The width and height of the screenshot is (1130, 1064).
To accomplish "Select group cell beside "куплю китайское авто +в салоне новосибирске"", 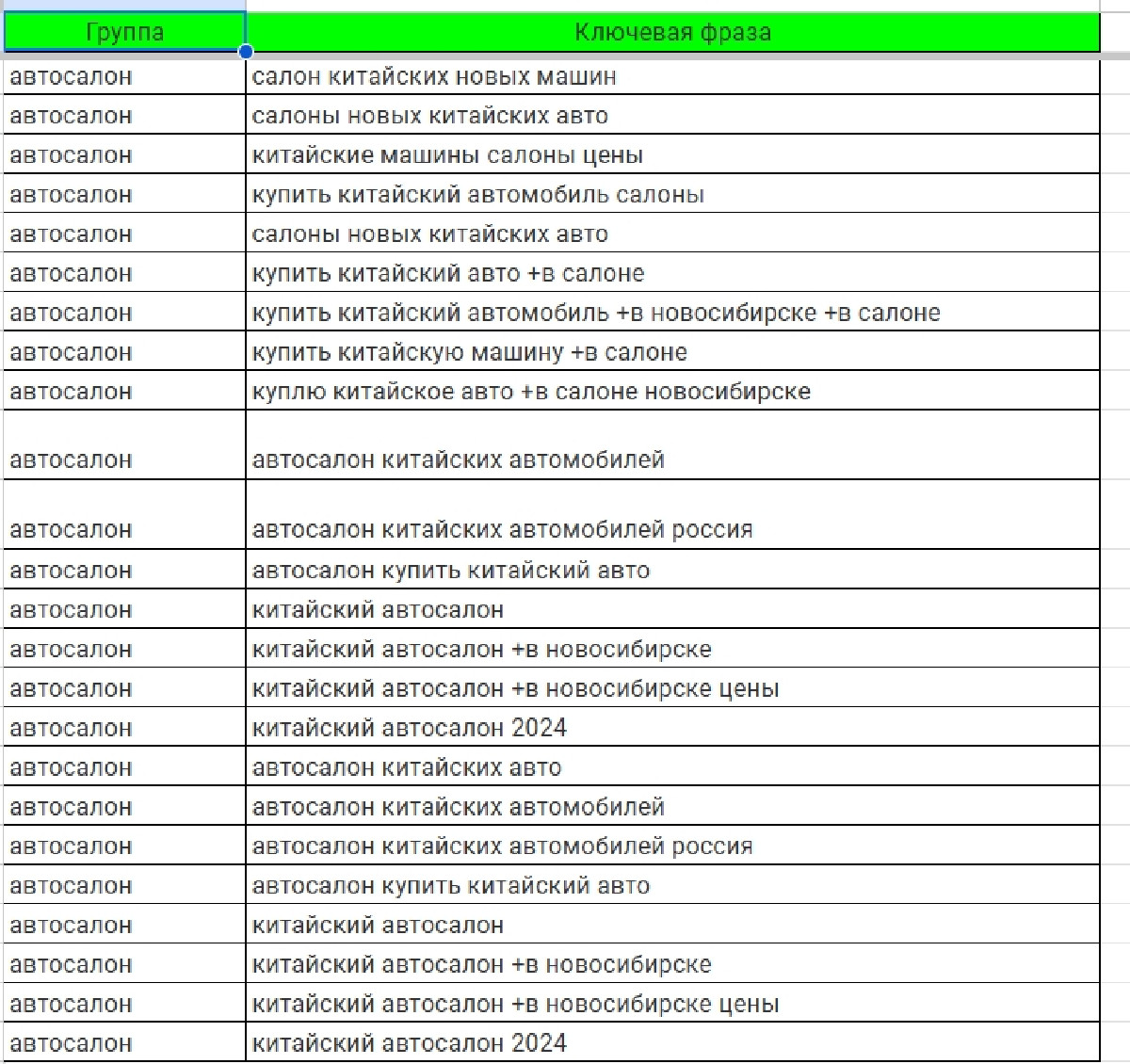I will pos(124,392).
